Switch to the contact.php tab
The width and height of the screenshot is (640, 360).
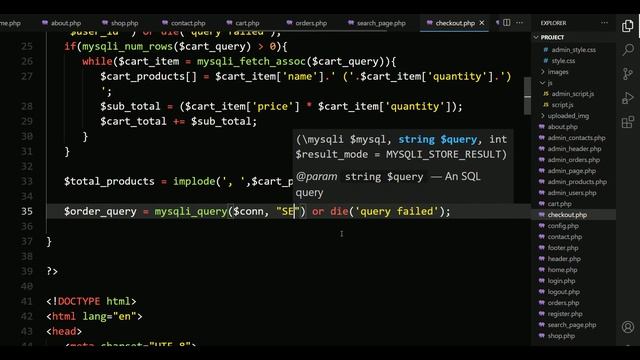(184, 23)
